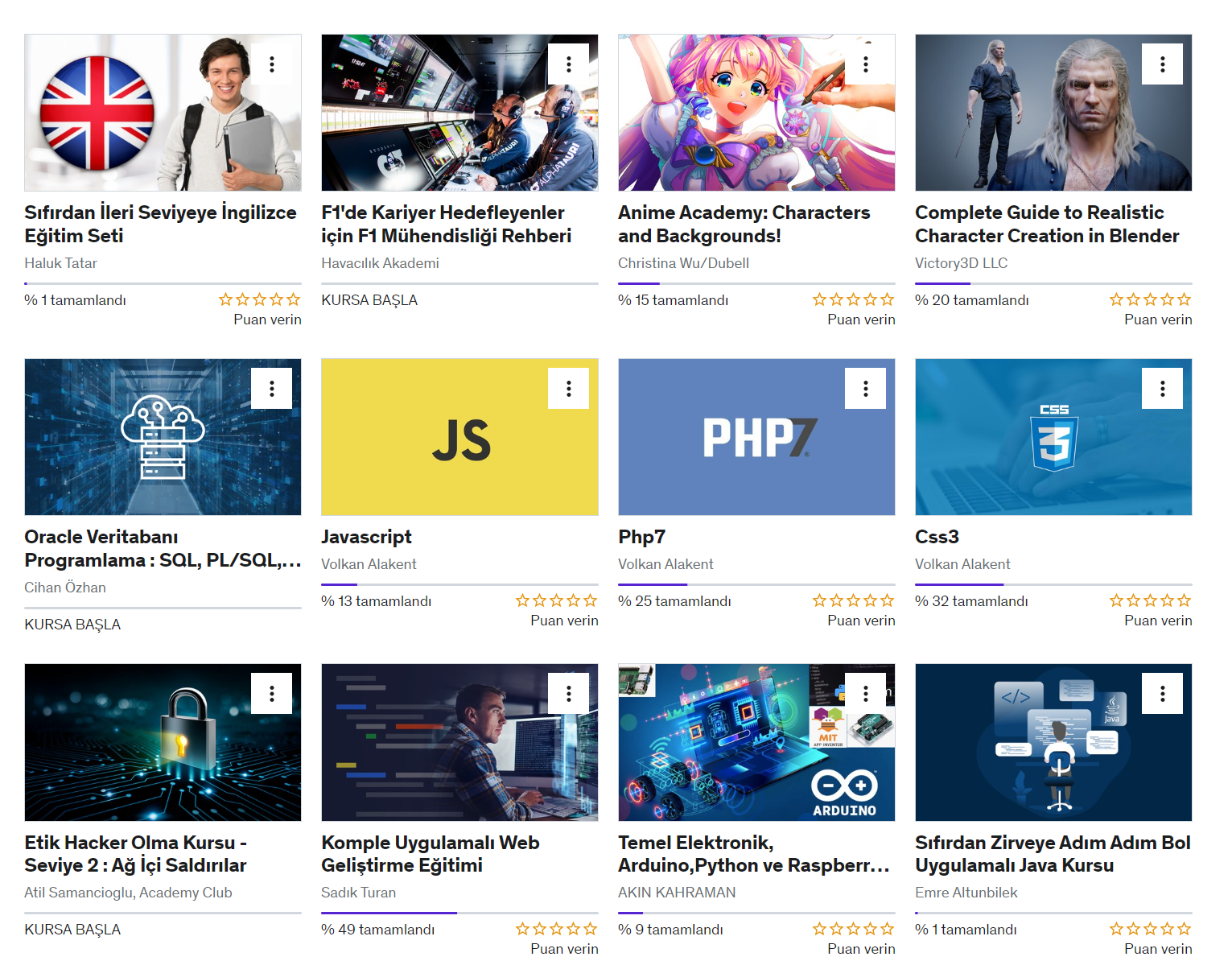Open three-dot menu on Php7 card
This screenshot has width=1232, height=961.
coord(866,389)
